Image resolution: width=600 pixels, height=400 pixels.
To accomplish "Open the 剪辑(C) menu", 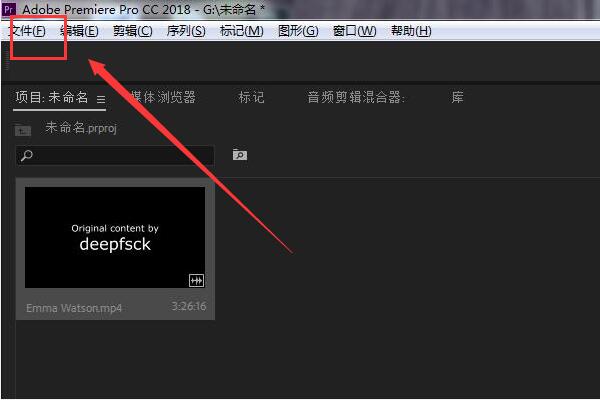I will pyautogui.click(x=132, y=31).
